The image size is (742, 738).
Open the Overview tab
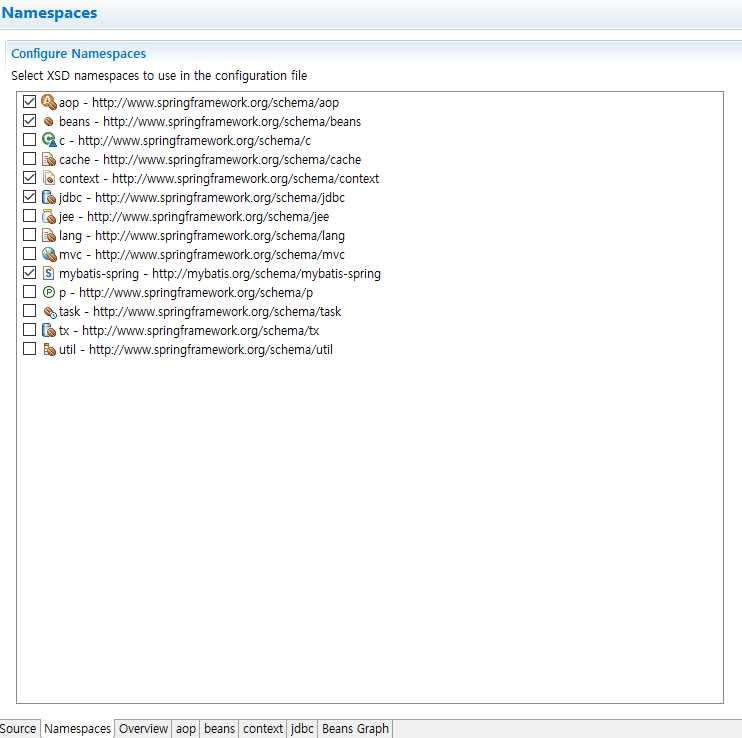143,729
